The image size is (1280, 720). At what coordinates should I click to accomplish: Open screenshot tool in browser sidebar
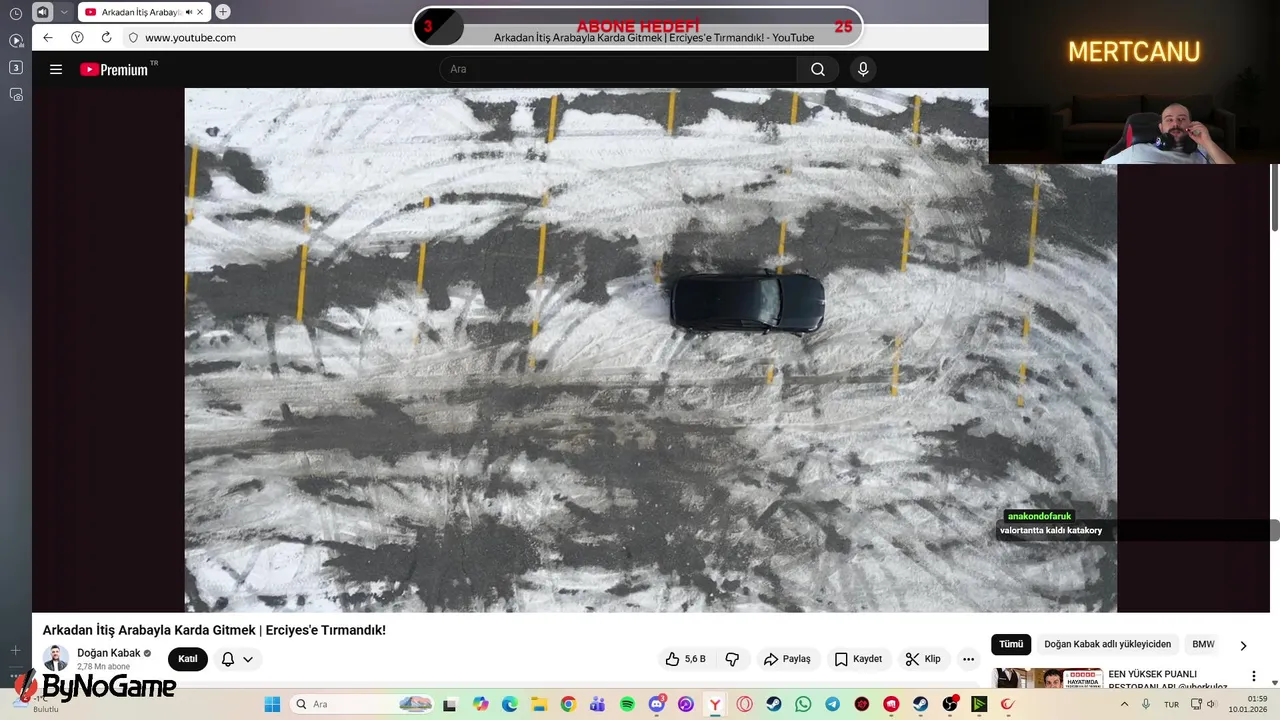click(16, 94)
